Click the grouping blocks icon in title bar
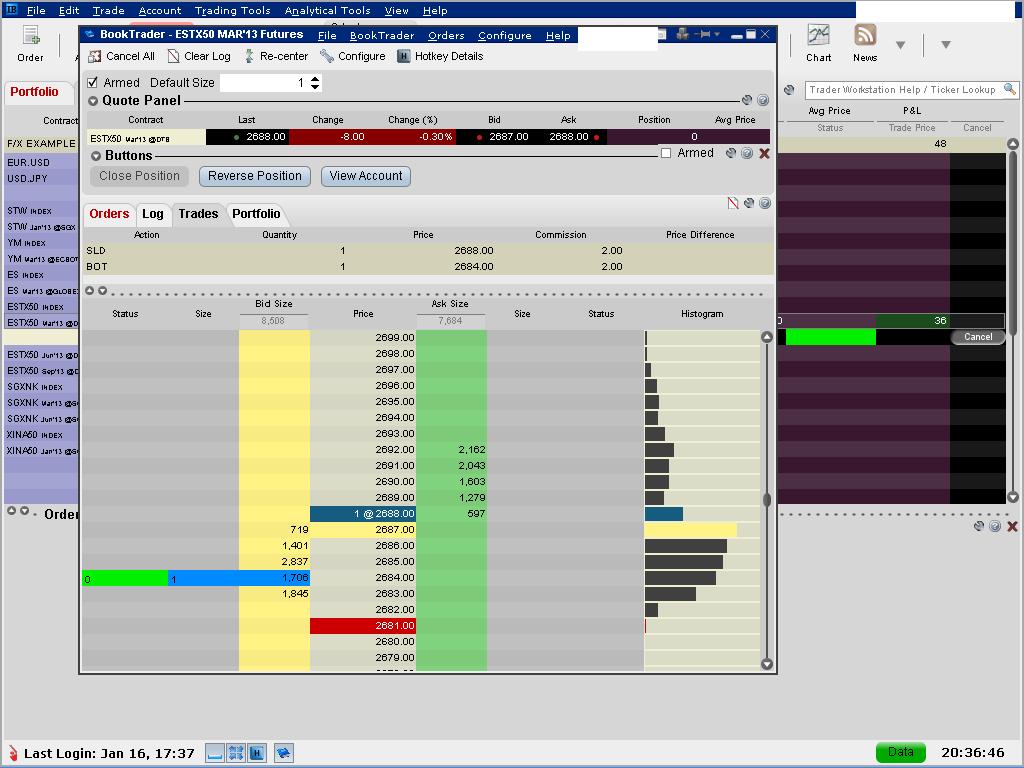 point(683,34)
